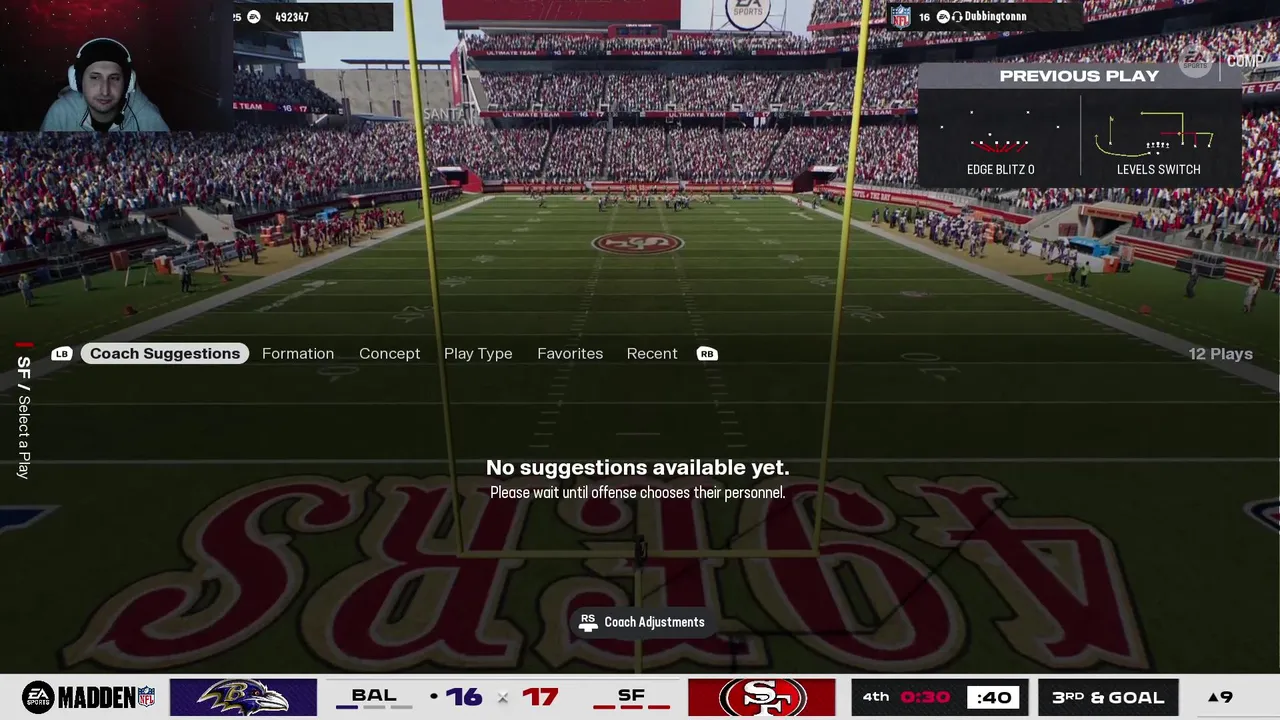
Task: Click the Baltimore Ravens team logo
Action: click(x=243, y=697)
